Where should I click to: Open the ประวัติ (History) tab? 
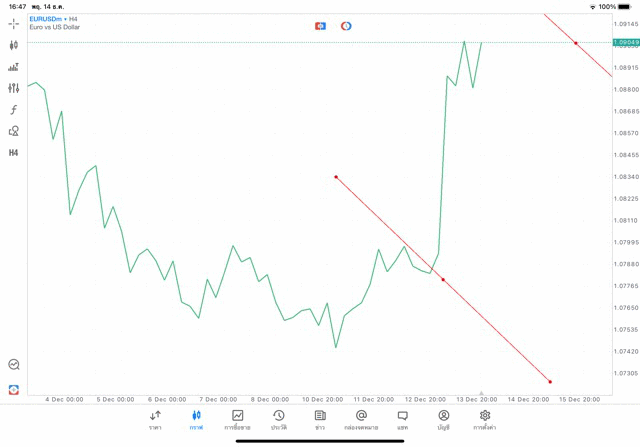[278, 420]
